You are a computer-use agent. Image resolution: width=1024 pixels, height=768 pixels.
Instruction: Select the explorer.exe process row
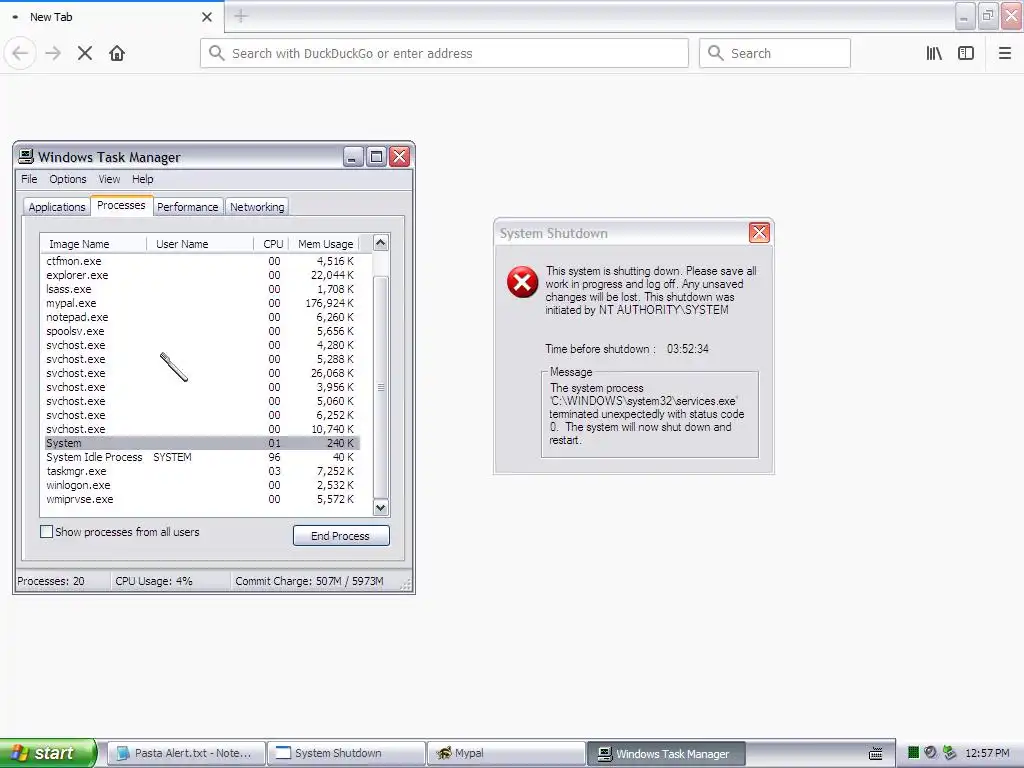click(202, 275)
